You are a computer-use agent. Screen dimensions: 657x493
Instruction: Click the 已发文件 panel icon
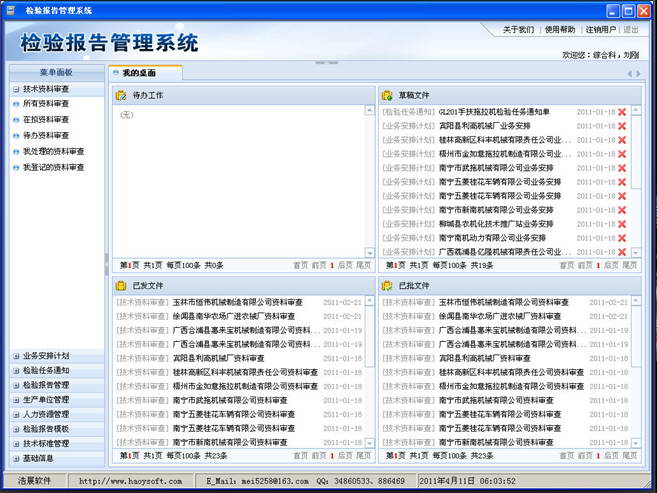click(121, 286)
